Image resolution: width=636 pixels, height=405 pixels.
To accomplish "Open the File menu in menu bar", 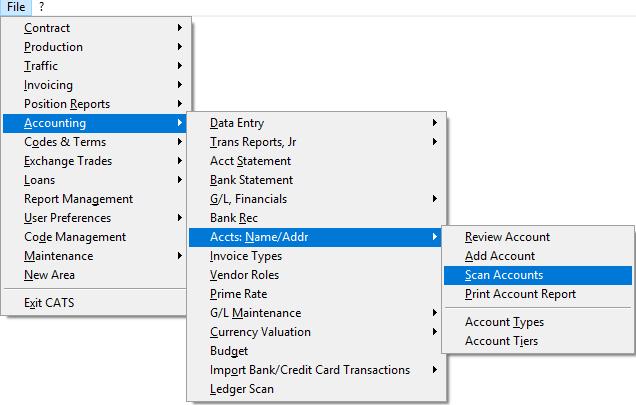I will pos(16,7).
